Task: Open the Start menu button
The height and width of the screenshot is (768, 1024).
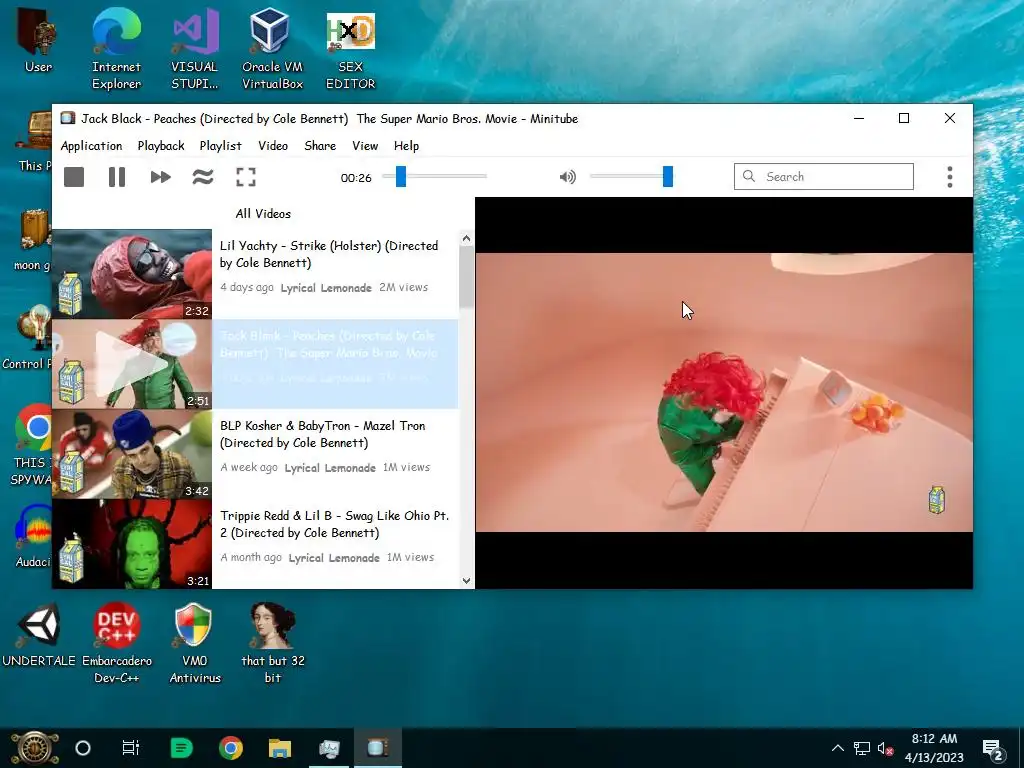Action: tap(34, 748)
